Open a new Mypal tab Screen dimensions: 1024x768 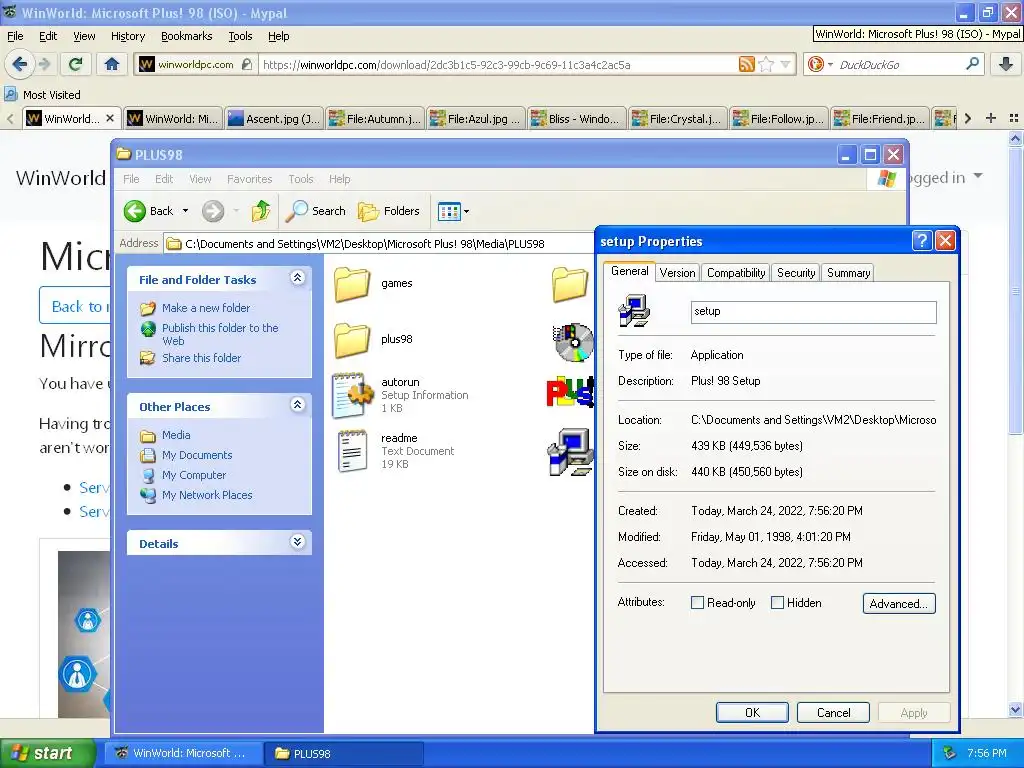coord(991,118)
